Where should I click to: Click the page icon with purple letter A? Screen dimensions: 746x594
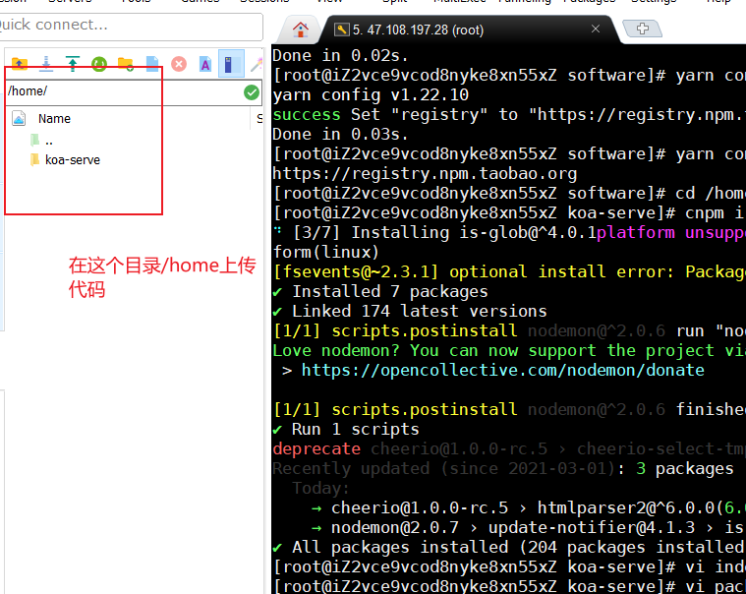(205, 64)
